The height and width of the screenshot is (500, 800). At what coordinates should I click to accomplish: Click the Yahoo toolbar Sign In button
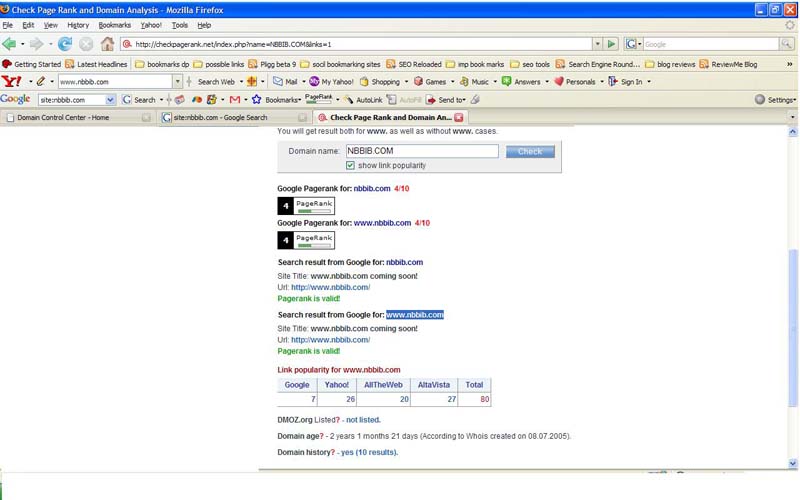point(626,82)
